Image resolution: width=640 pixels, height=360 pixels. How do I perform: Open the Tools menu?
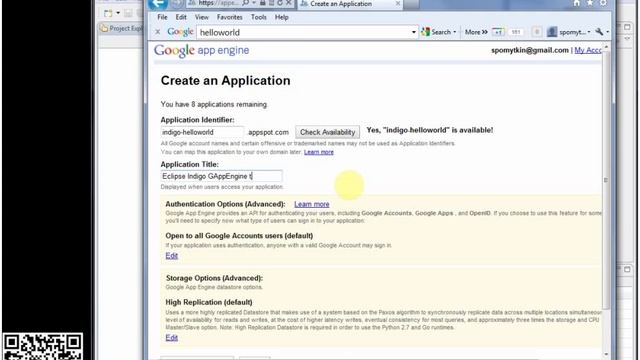click(258, 17)
